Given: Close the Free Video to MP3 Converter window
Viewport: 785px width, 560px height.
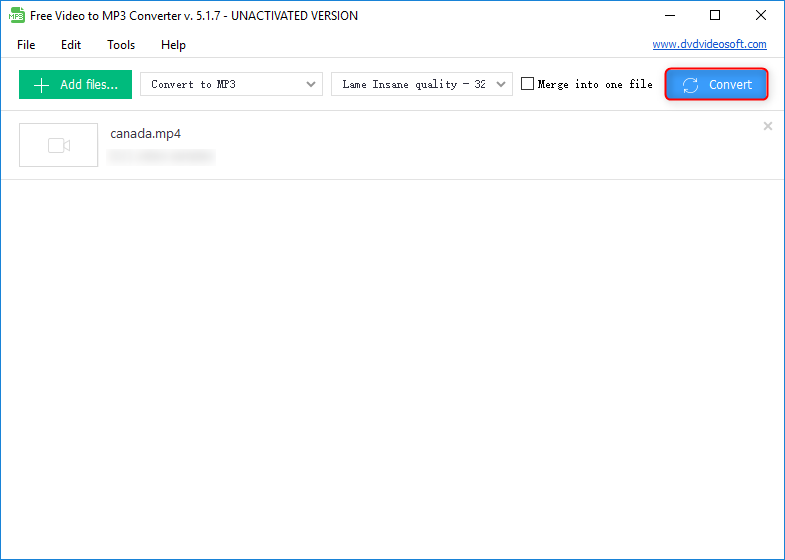Looking at the screenshot, I should (x=761, y=15).
